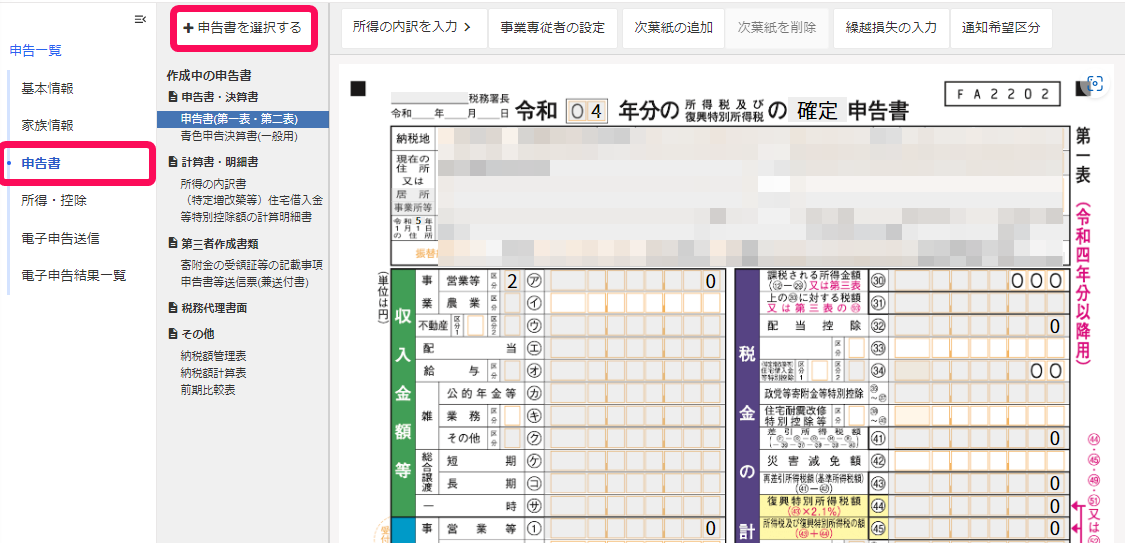Click 申告書を選択する plus button
This screenshot has width=1125, height=543.
[243, 28]
